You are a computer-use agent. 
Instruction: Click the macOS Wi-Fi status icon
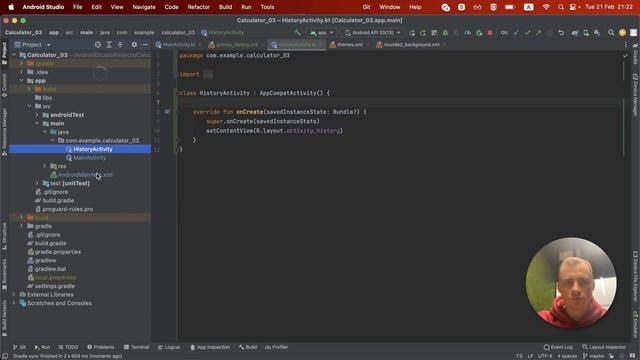546,7
